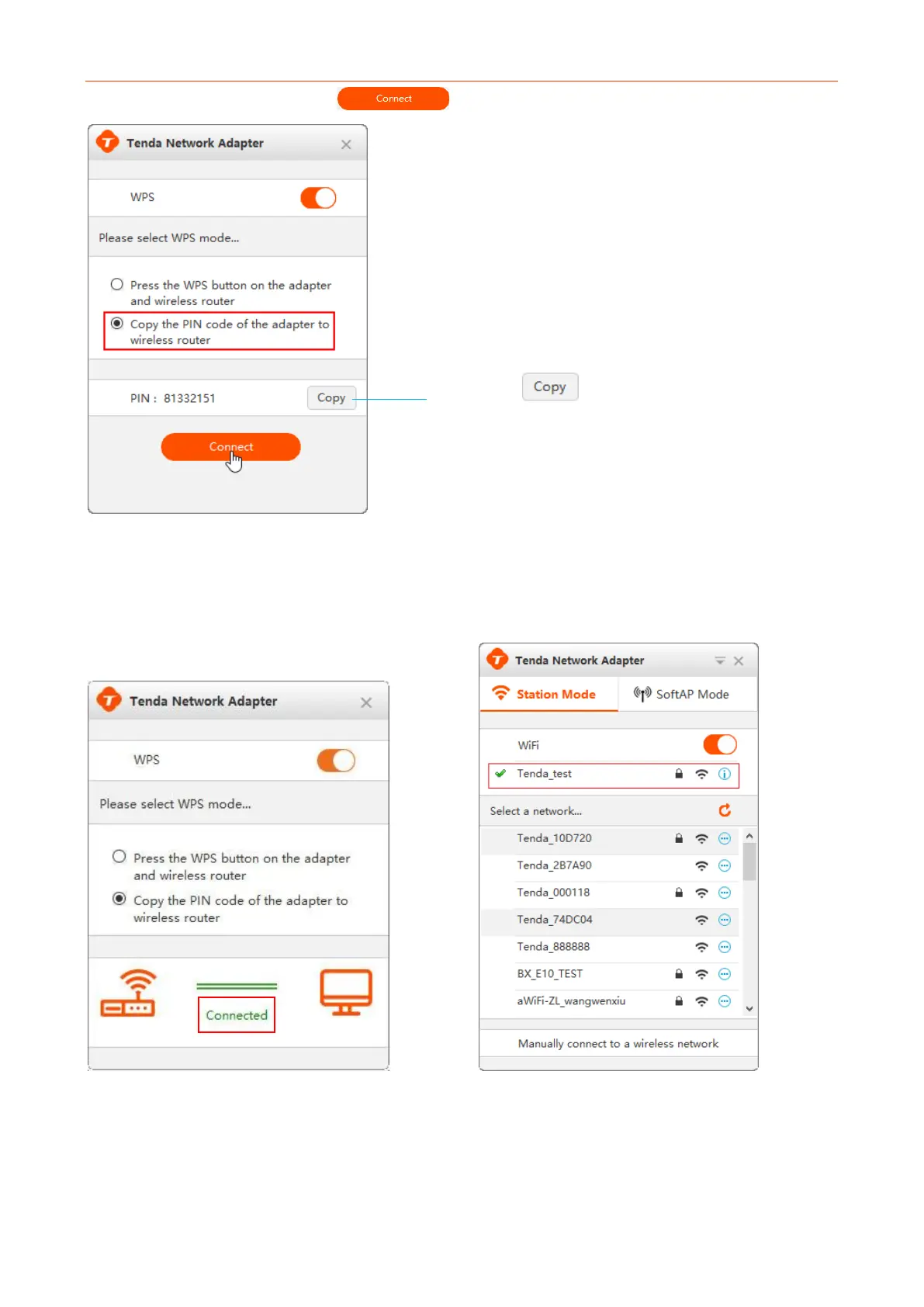This screenshot has height=1307, width=924.
Task: Click the Tenda logo in Station Mode window
Action: (x=497, y=660)
